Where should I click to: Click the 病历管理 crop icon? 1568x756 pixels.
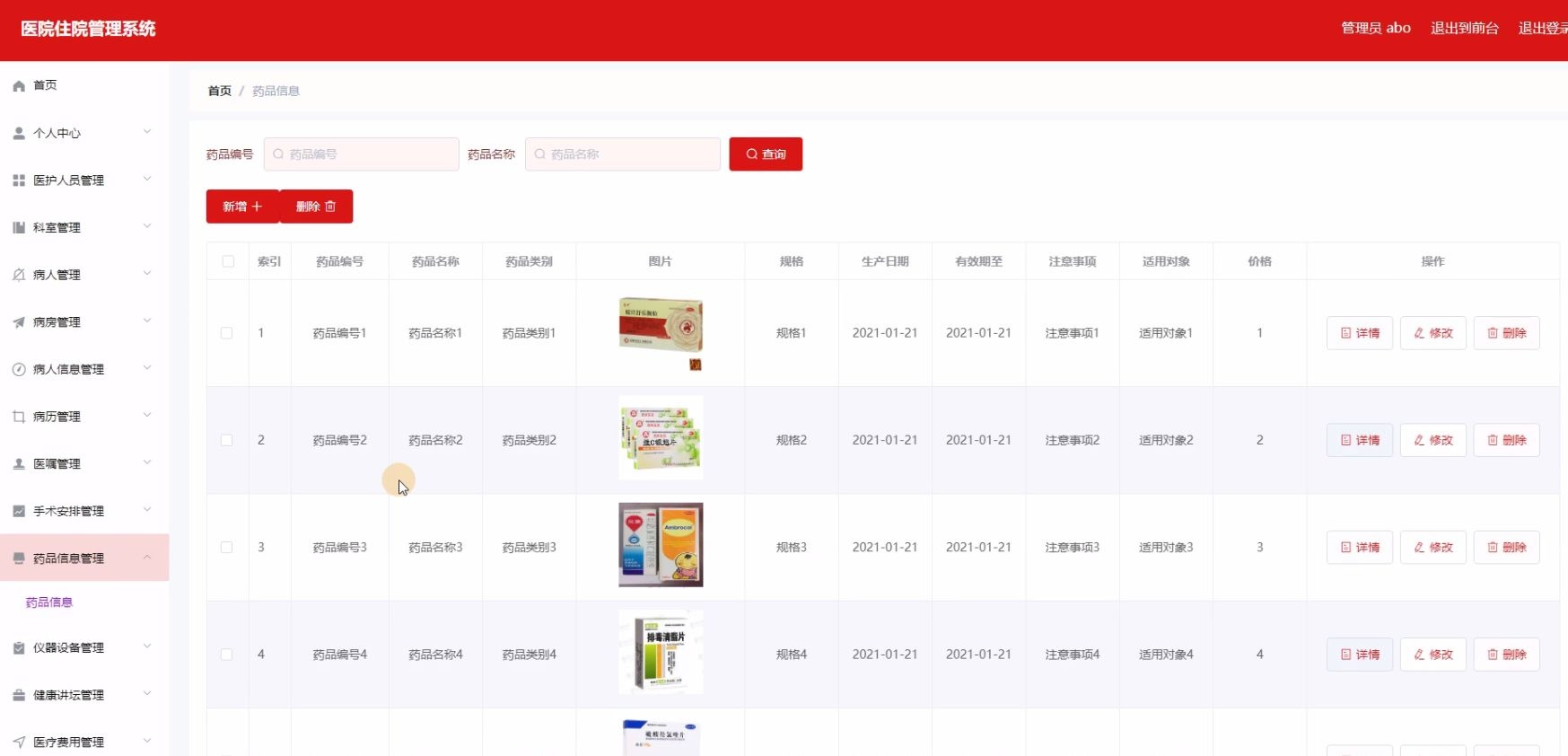(x=19, y=417)
